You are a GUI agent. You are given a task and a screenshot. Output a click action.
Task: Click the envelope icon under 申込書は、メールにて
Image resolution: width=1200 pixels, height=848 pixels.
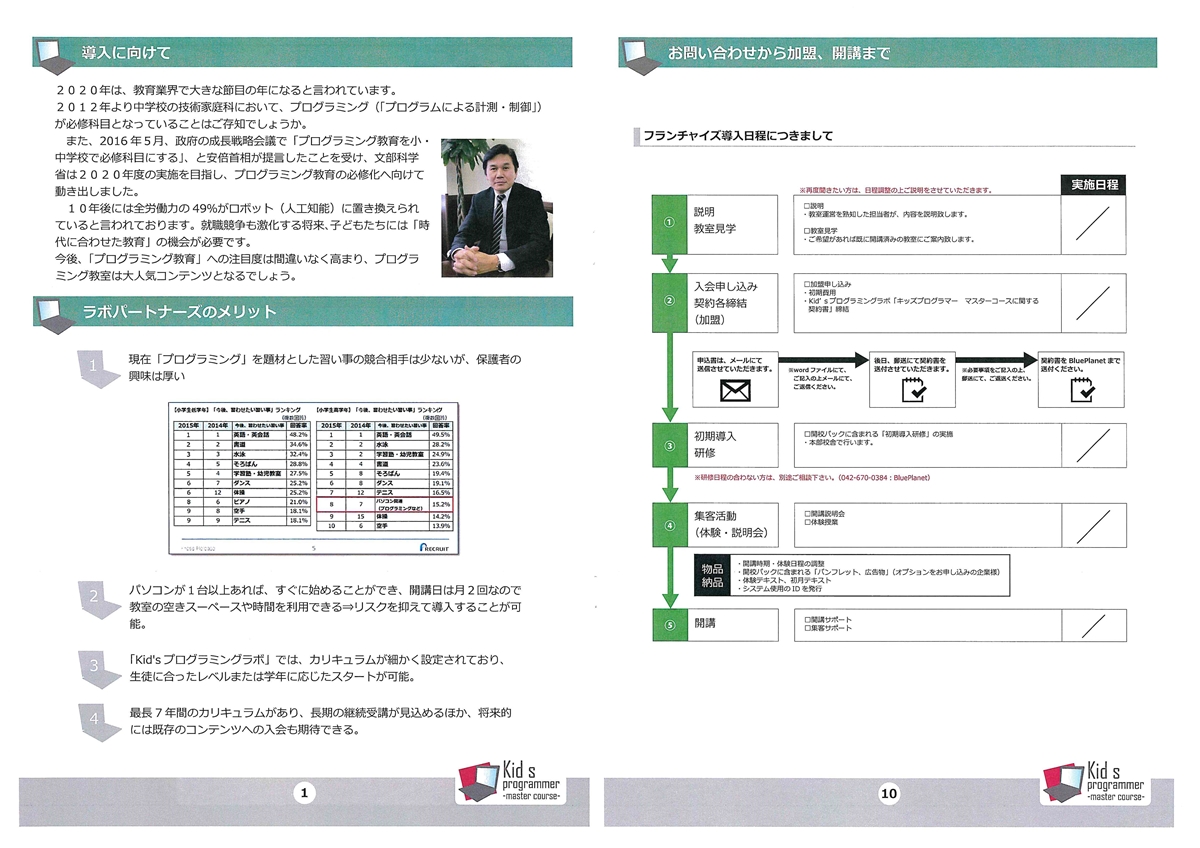point(735,391)
